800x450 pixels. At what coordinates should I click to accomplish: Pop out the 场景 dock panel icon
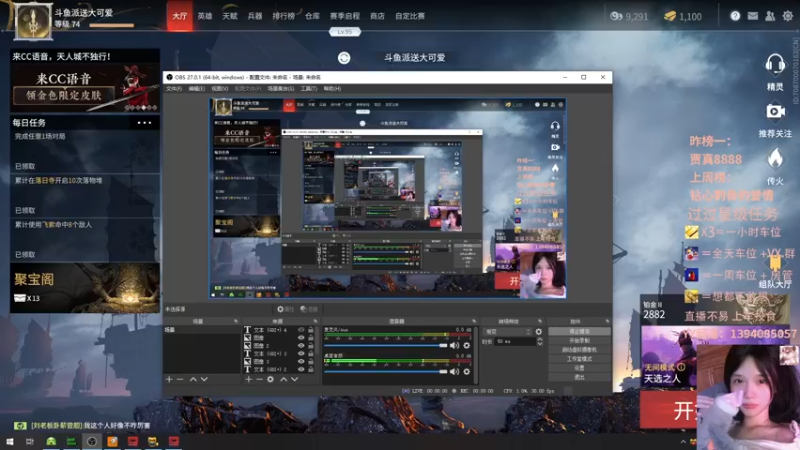(236, 321)
